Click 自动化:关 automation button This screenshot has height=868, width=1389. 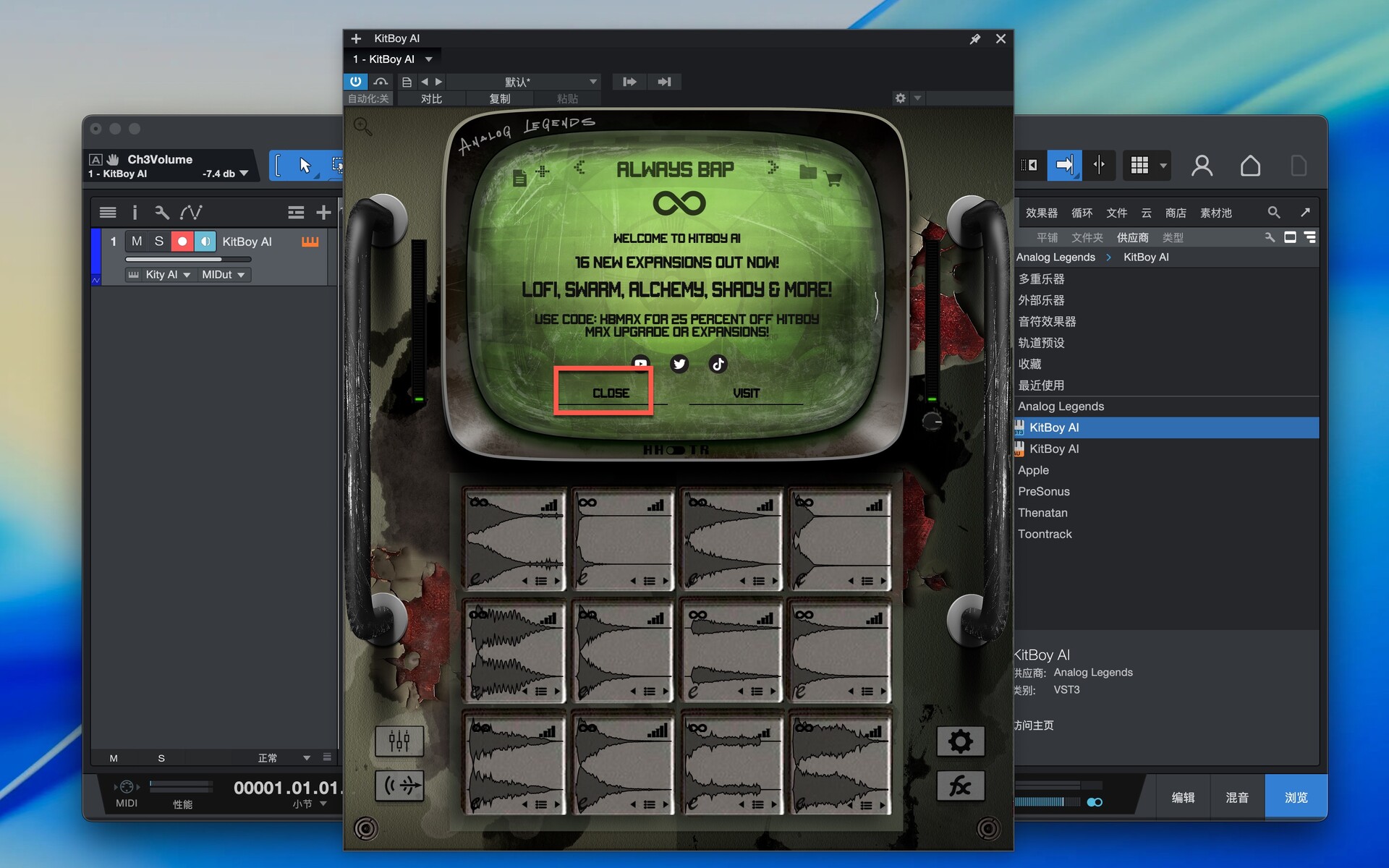click(368, 98)
